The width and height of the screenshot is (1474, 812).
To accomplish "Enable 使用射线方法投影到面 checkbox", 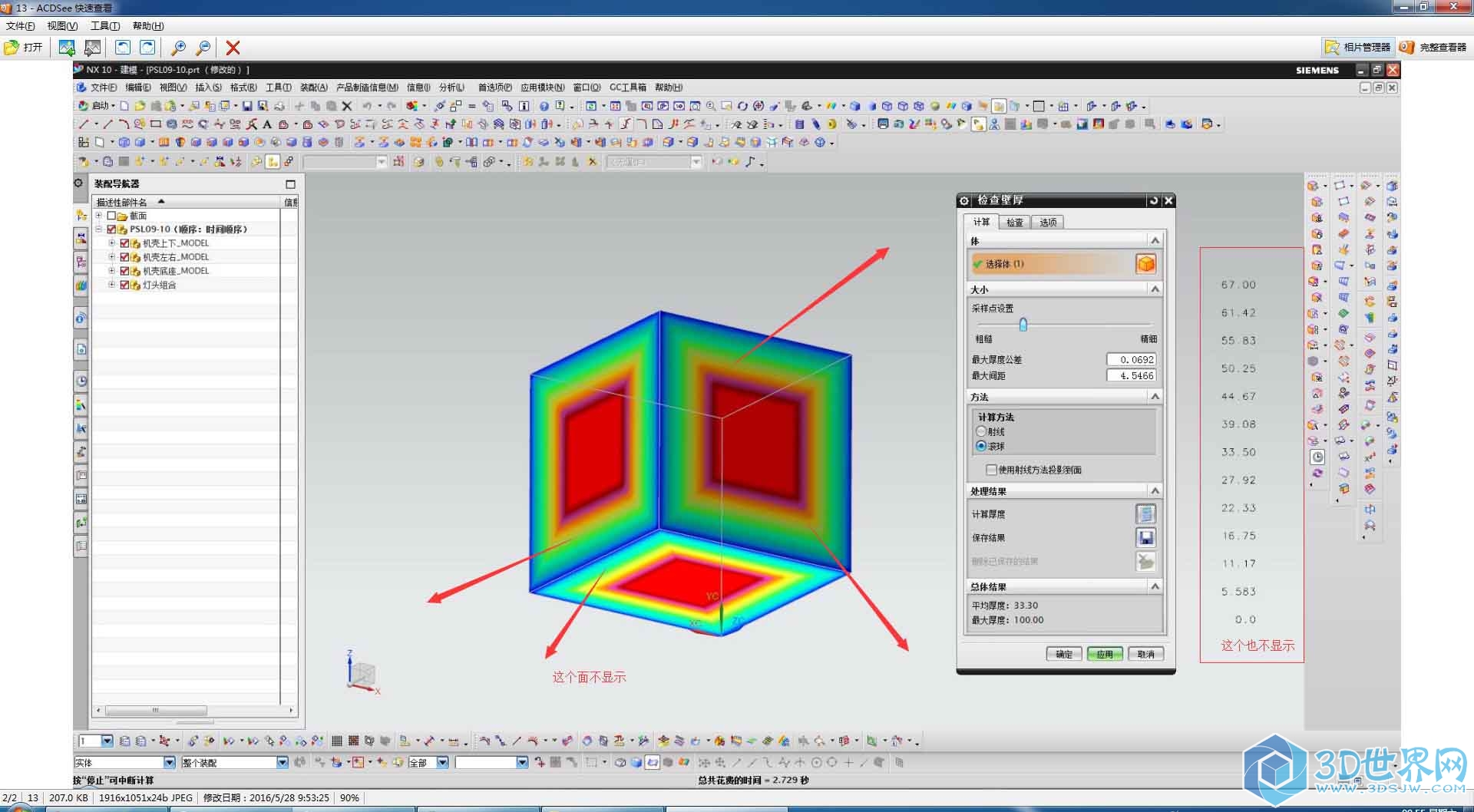I will pos(991,470).
